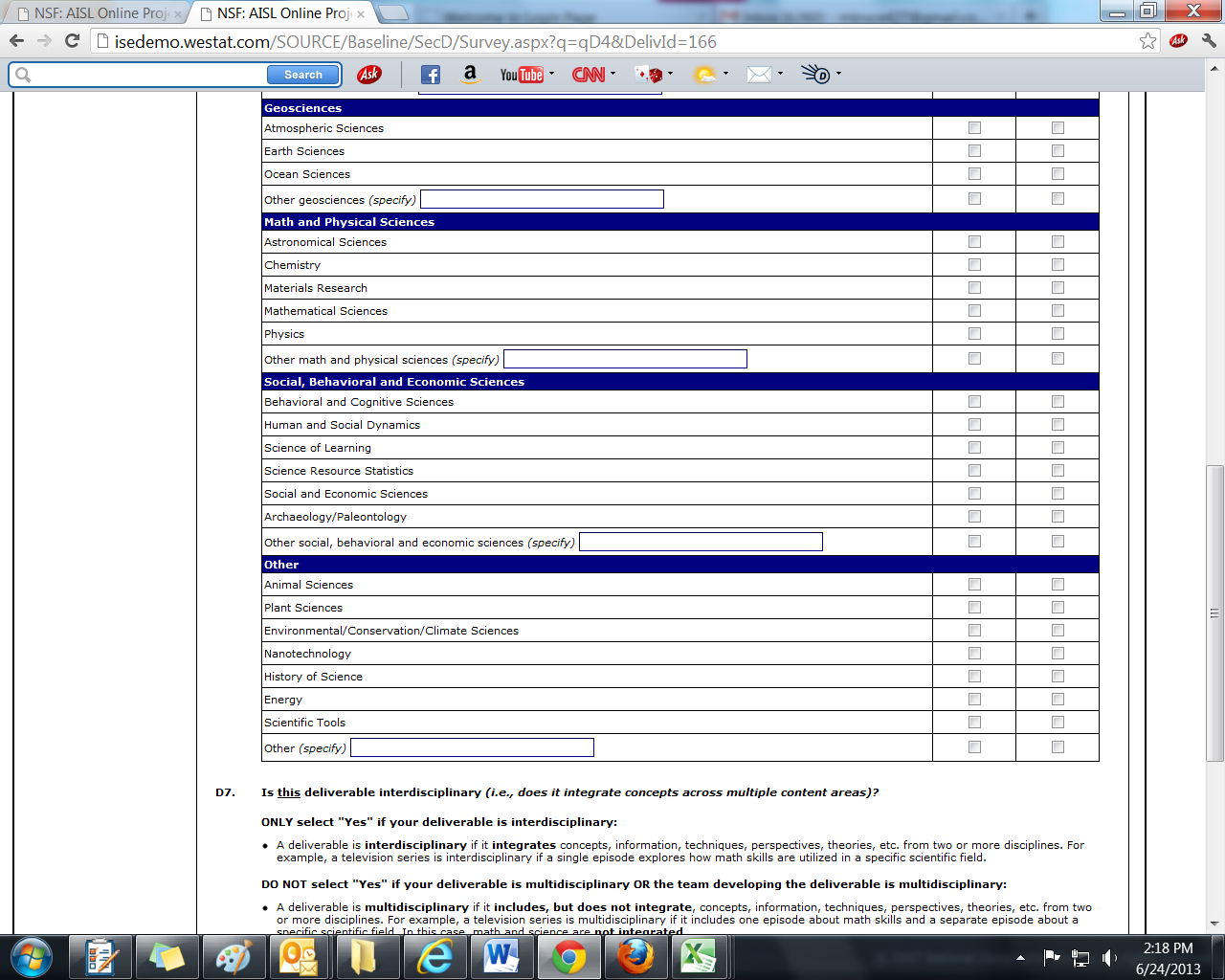Expand the YouTube toolbar dropdown arrow
The image size is (1225, 980).
[x=551, y=74]
